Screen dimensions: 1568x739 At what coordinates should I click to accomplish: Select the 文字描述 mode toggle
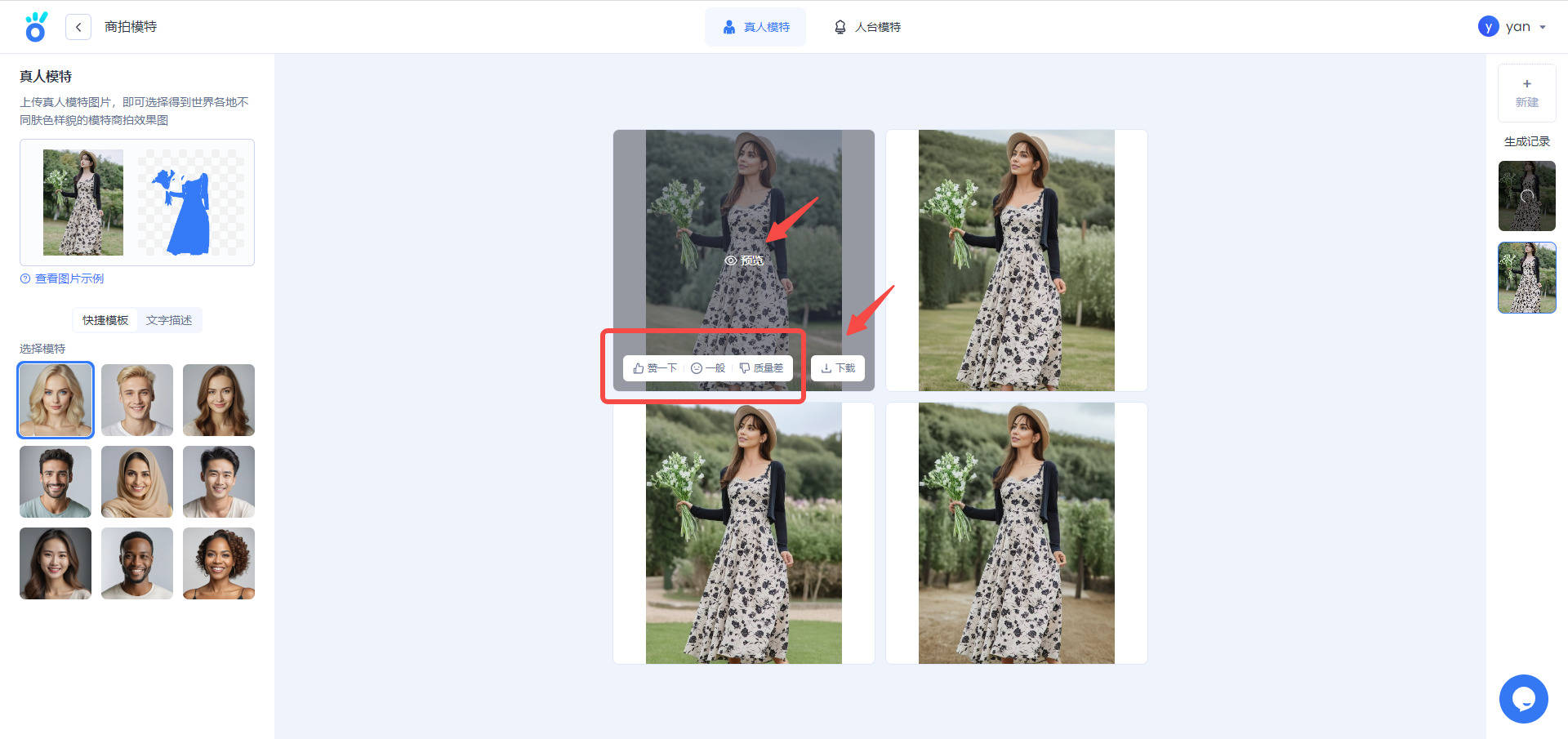click(x=169, y=320)
